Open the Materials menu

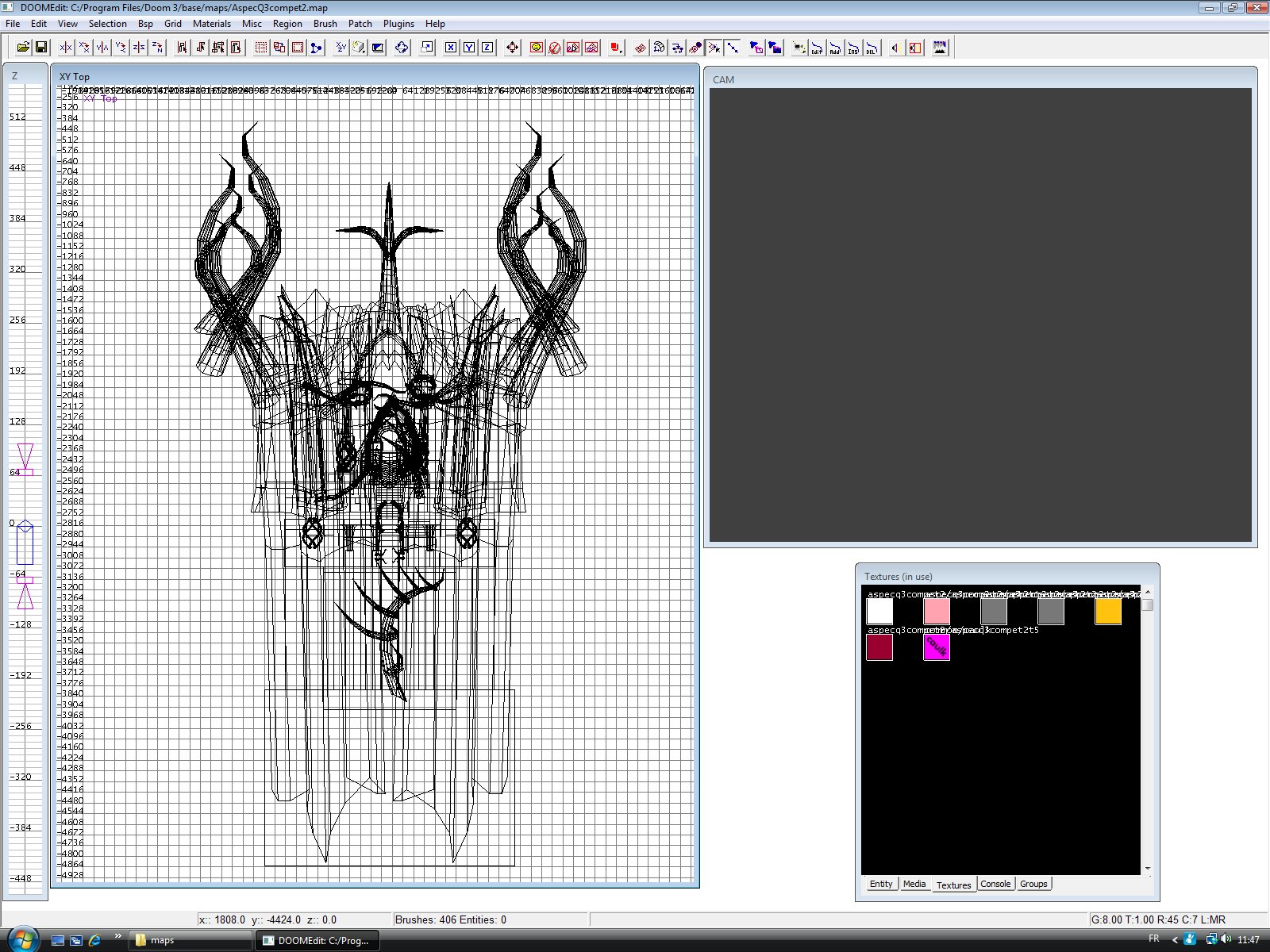pos(212,24)
